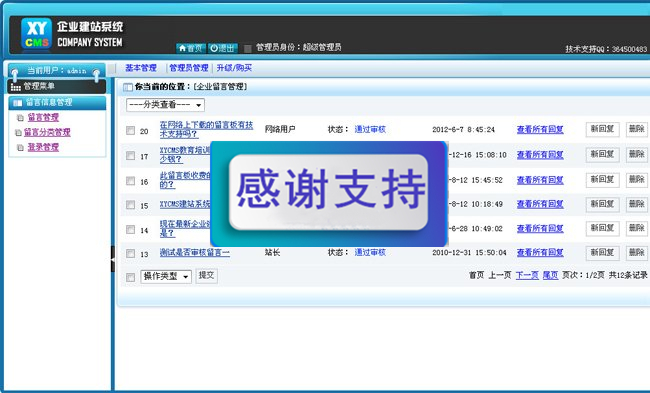Screen dimensions: 650x393
Task: Click the small square icon before 管理员身份
Action: click(247, 49)
